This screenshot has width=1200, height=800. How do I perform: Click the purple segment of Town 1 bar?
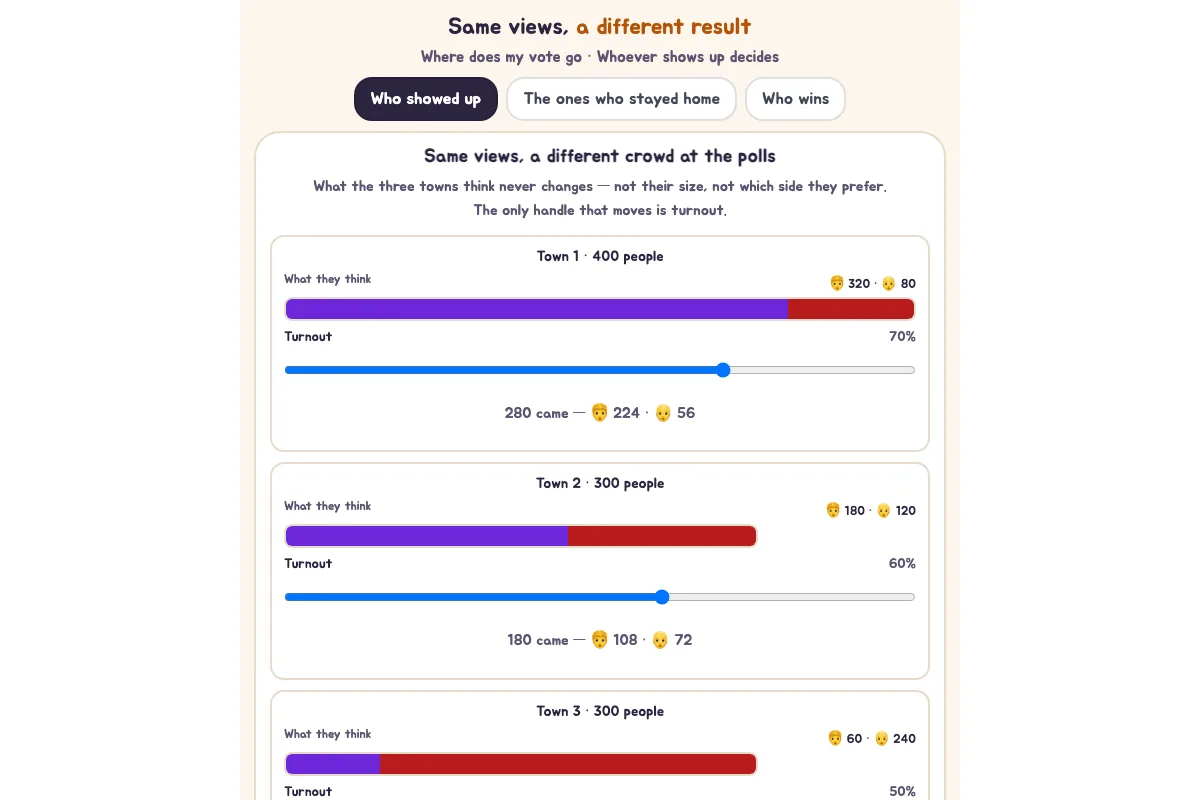[537, 309]
